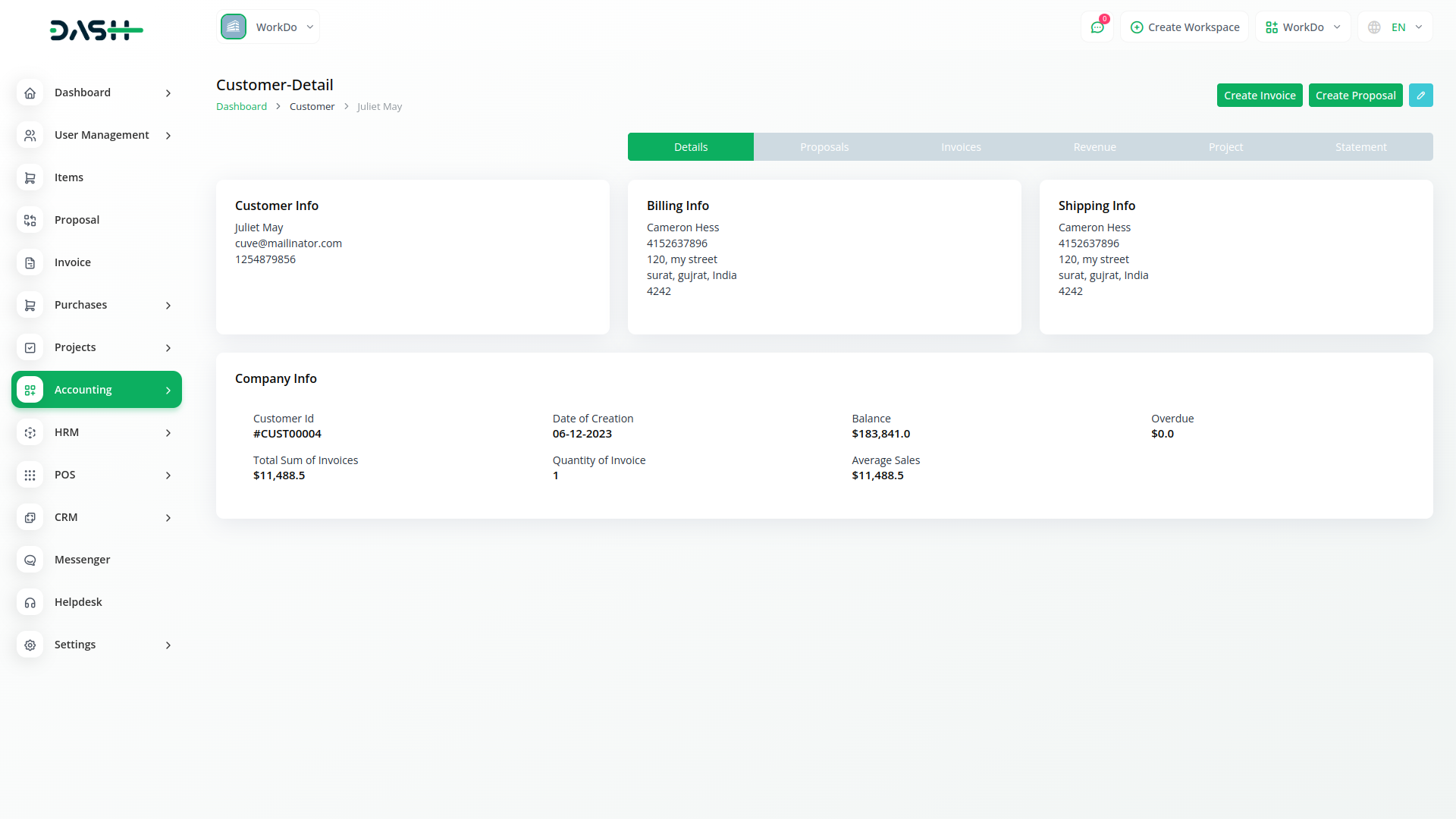The image size is (1456, 819).
Task: Follow the Dashboard breadcrumb link
Action: pos(241,106)
